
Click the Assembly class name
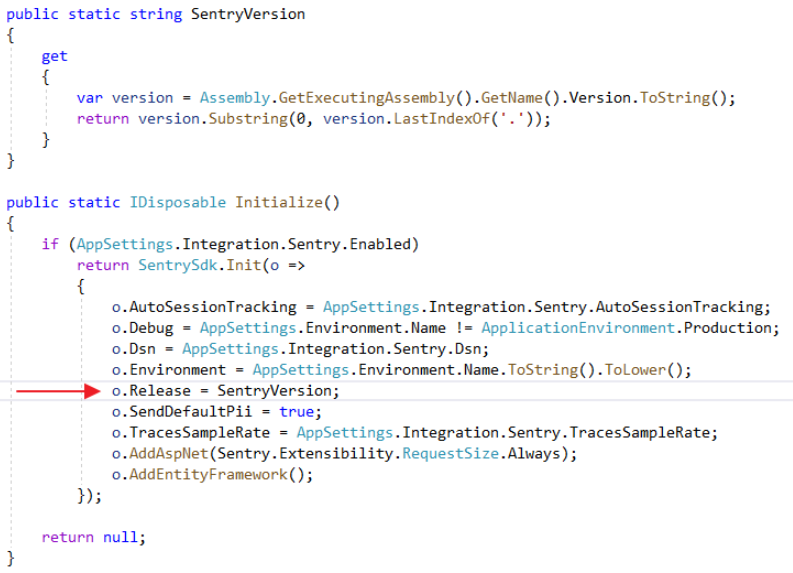(235, 98)
